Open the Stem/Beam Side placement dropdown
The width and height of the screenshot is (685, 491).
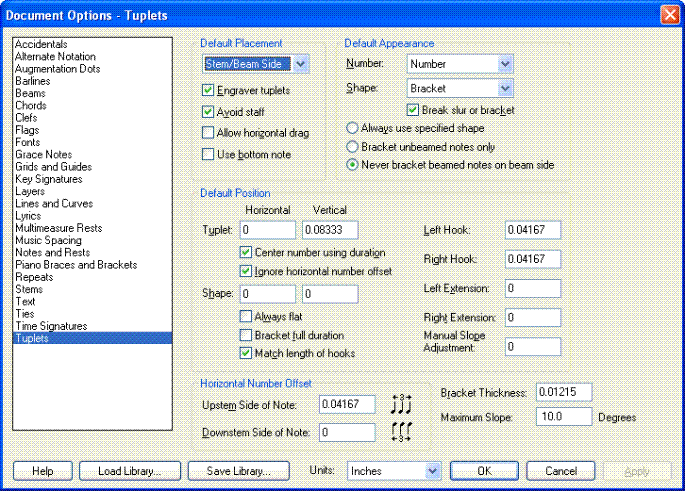tap(302, 65)
